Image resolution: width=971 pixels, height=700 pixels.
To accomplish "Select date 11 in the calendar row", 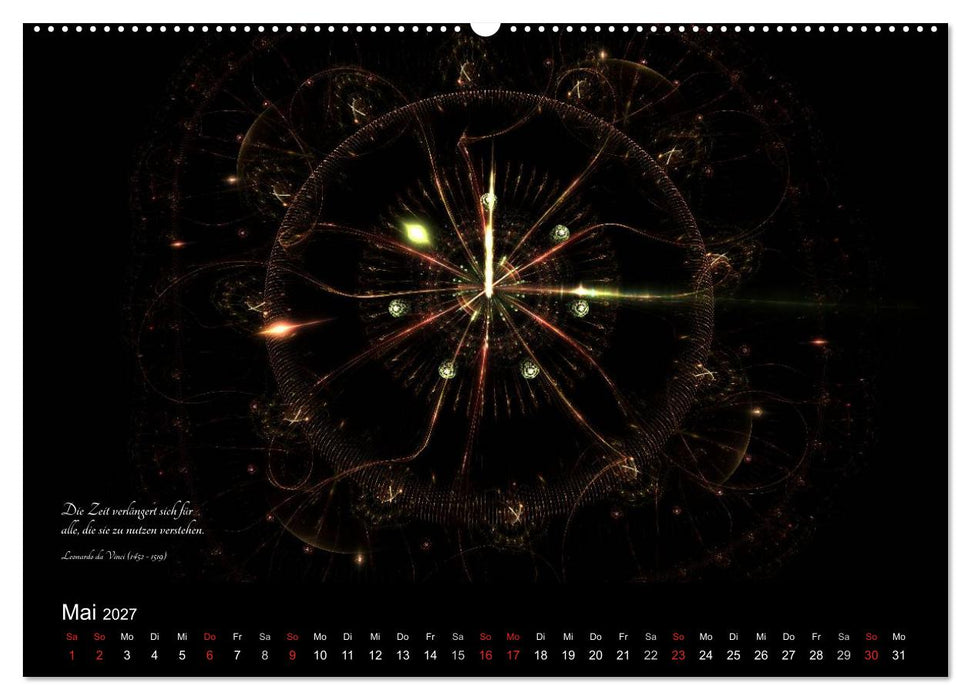I will point(347,655).
